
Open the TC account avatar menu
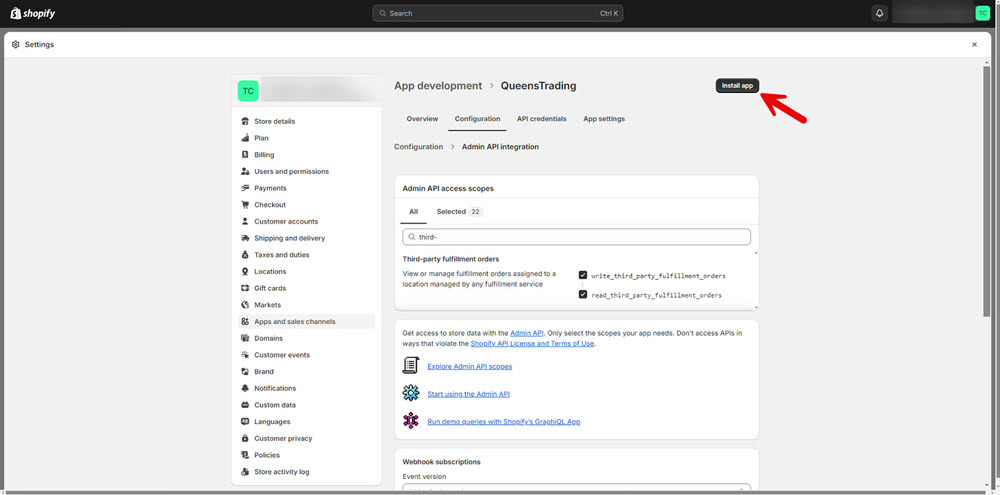coord(982,13)
